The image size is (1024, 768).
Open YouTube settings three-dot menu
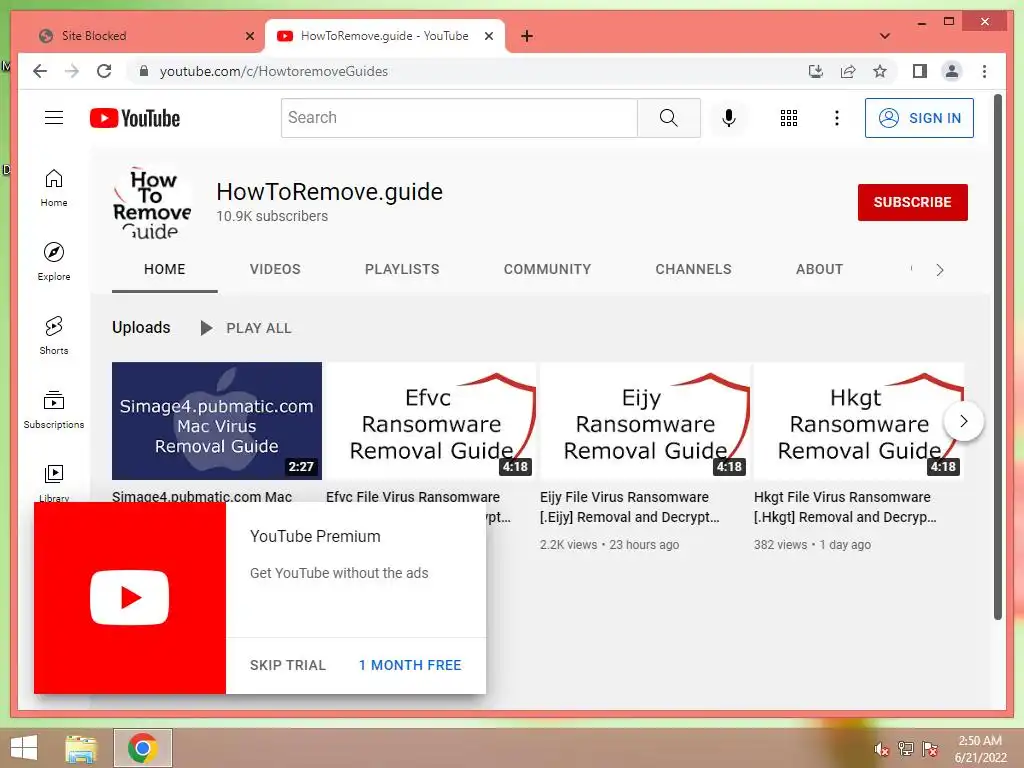click(x=837, y=118)
